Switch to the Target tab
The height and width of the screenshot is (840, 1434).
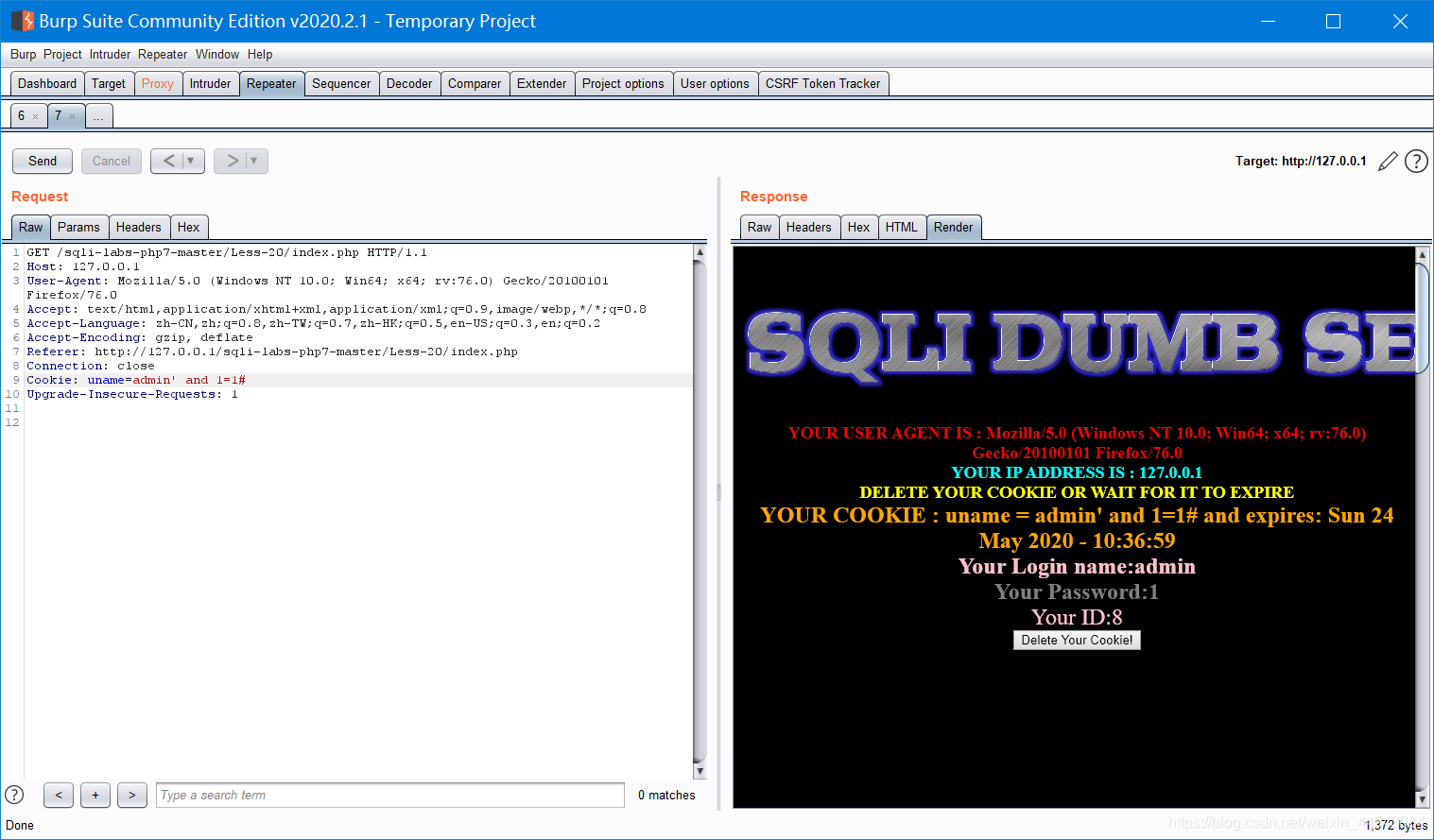109,83
